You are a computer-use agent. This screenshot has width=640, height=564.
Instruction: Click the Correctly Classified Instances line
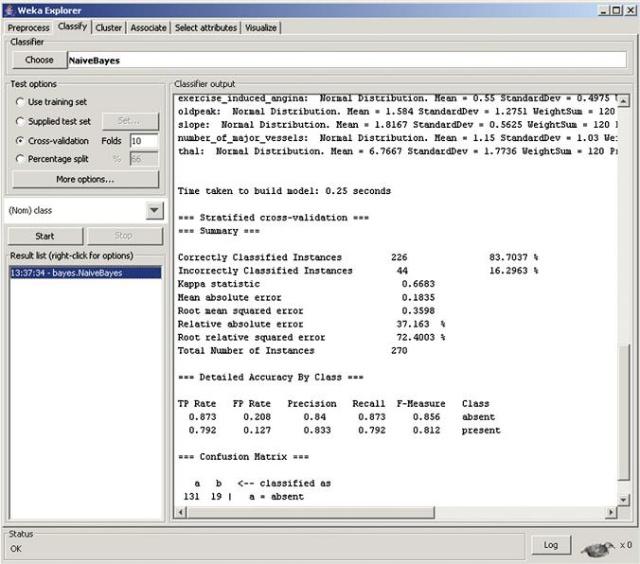tap(358, 258)
